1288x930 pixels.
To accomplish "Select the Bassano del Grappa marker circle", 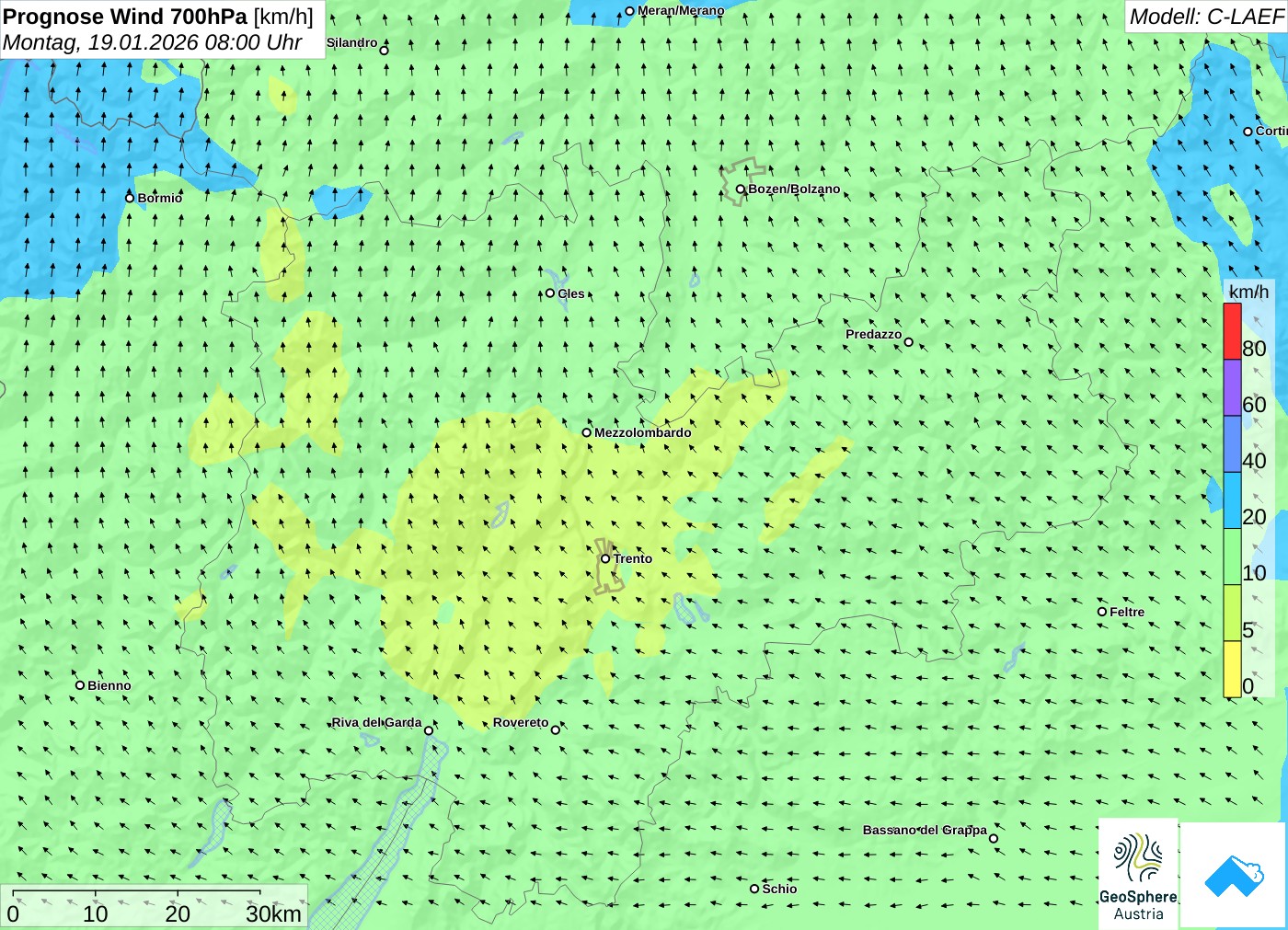I will [x=994, y=839].
